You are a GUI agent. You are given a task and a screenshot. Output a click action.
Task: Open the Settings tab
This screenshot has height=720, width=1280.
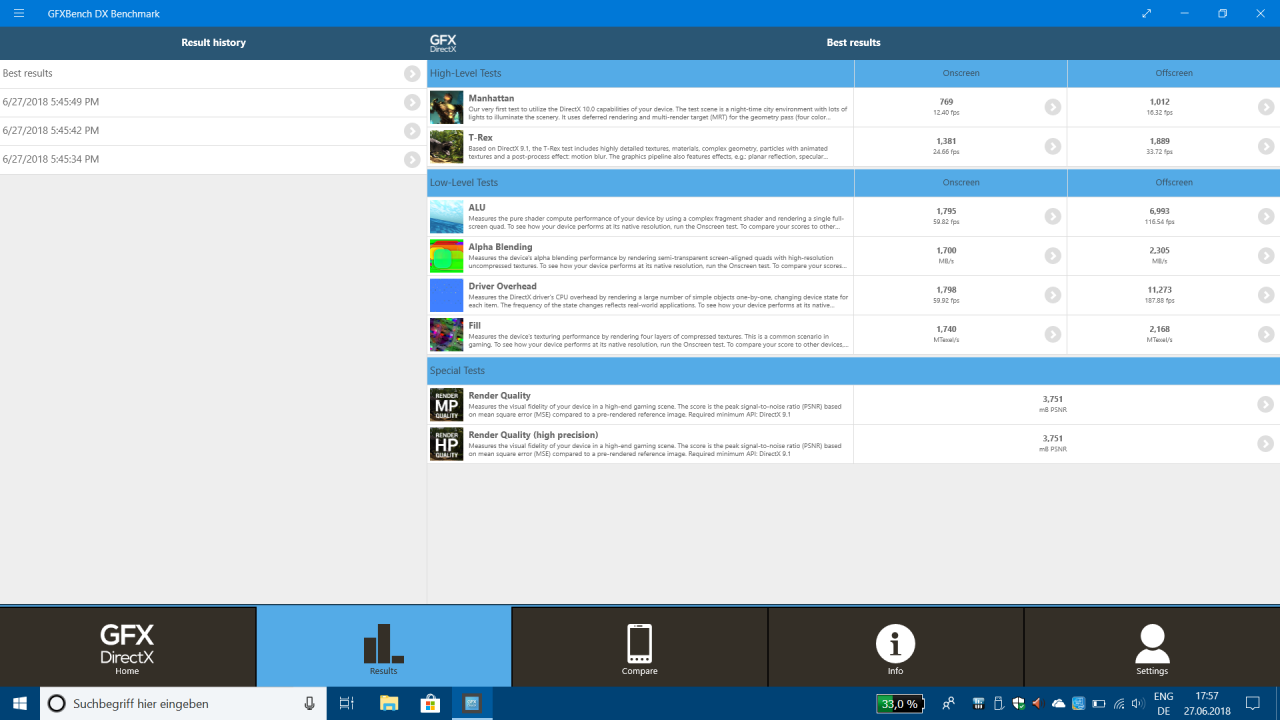[1152, 646]
